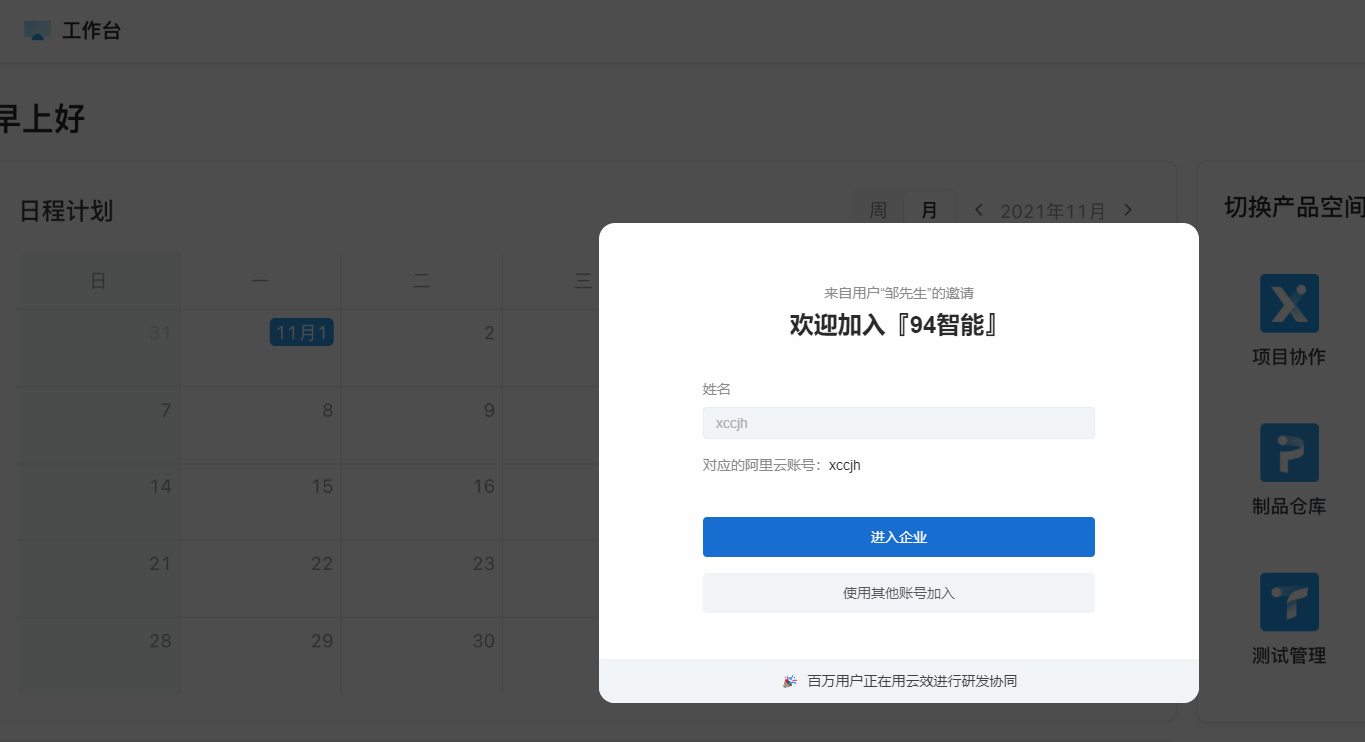
Task: Click the 日 column header
Action: coord(98,281)
